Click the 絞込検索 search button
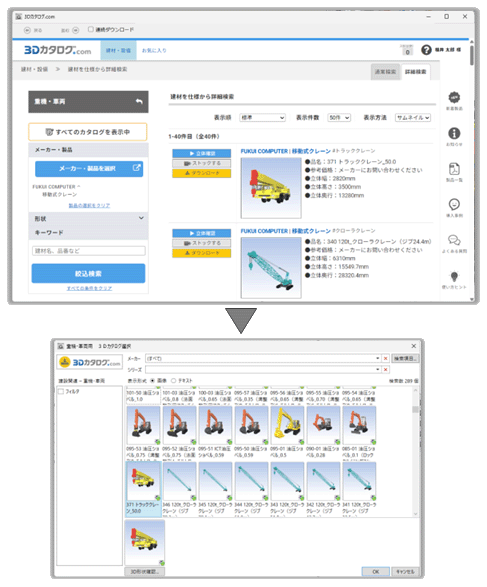This screenshot has height=587, width=487. click(x=88, y=274)
